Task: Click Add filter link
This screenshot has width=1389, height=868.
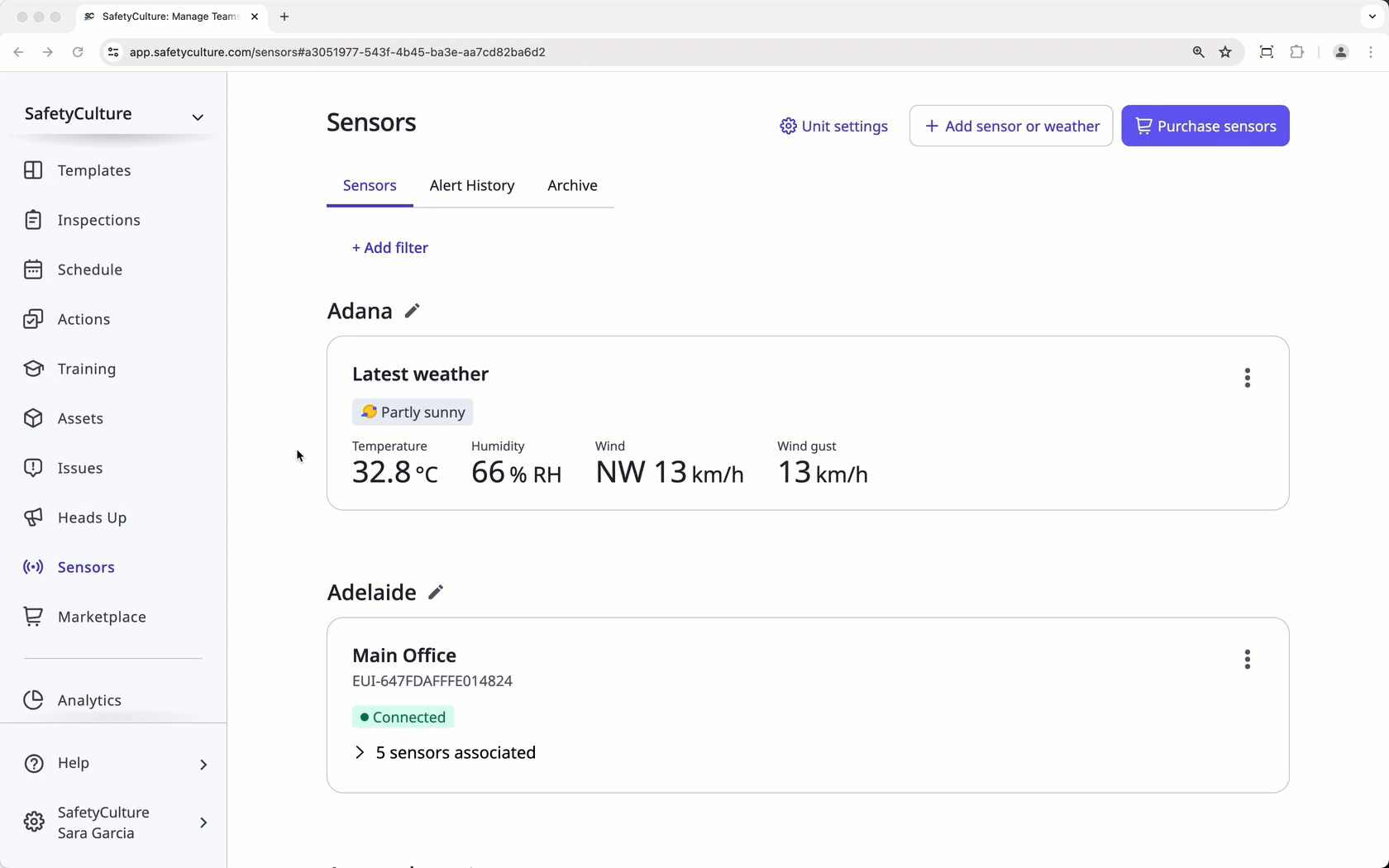Action: (390, 247)
